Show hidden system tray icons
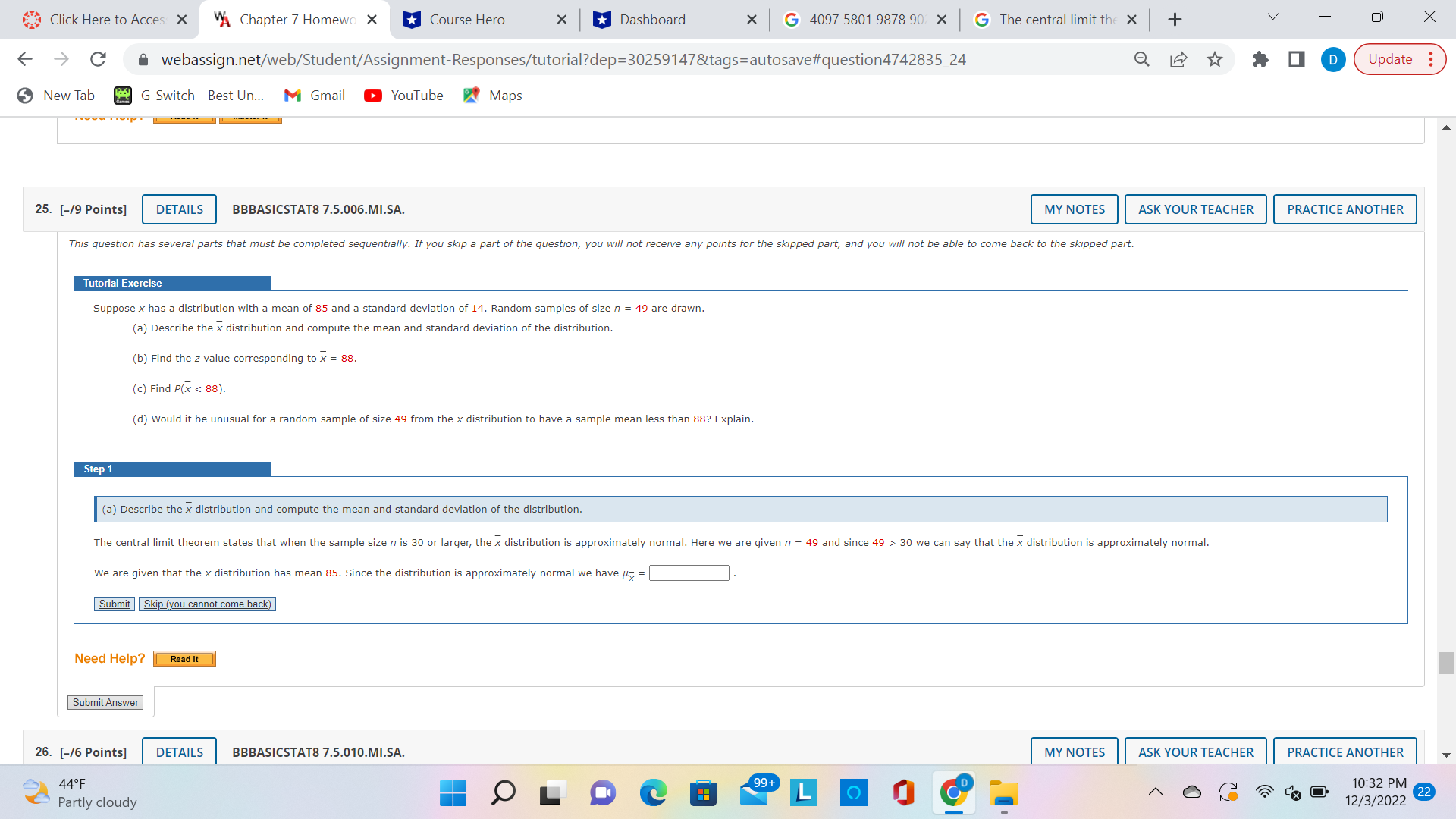This screenshot has height=819, width=1456. click(1155, 792)
